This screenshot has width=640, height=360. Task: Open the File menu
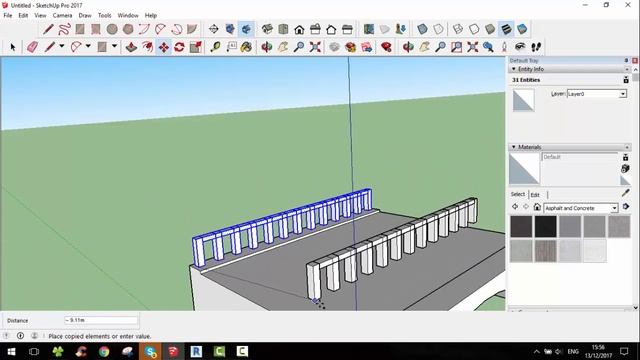(8, 16)
